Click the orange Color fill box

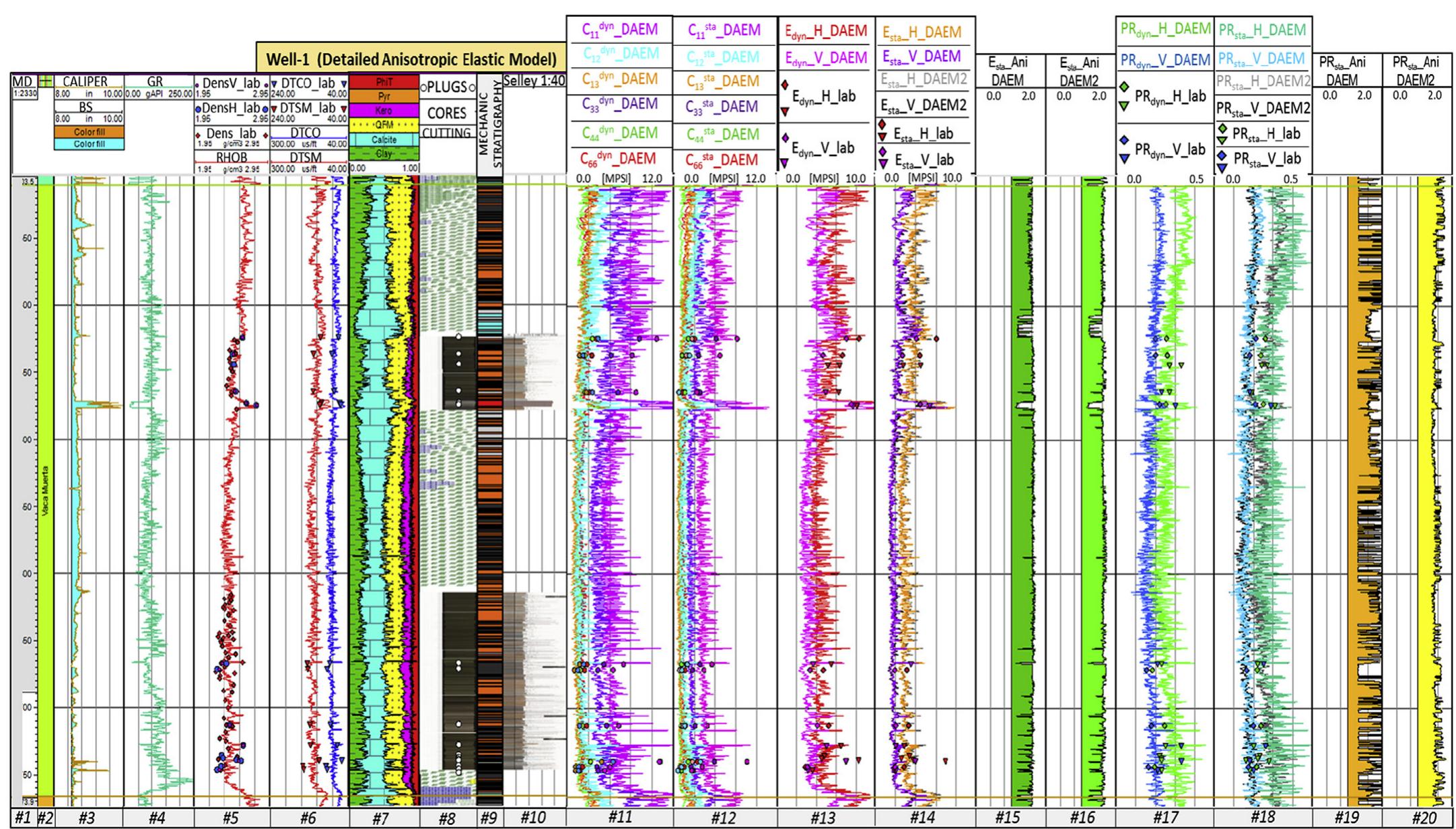coord(89,133)
